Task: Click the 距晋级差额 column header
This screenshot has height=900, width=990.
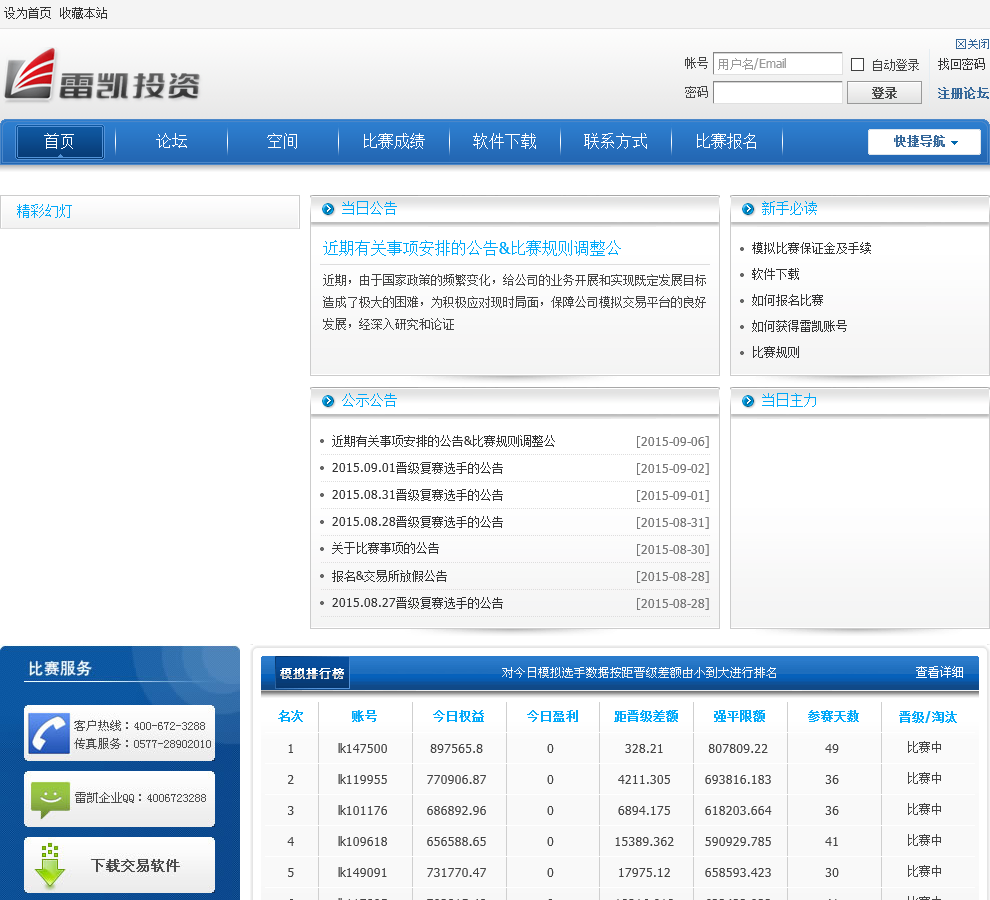Action: (645, 716)
